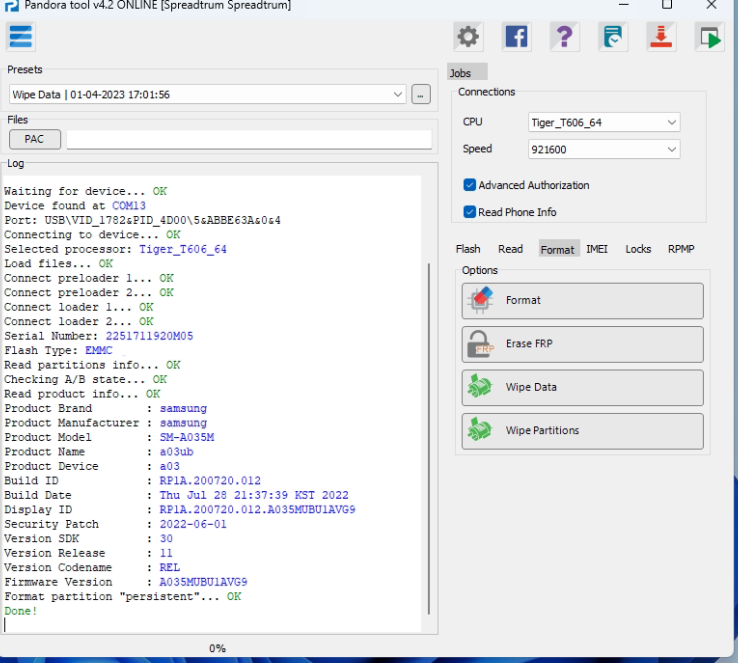This screenshot has width=738, height=663.
Task: Minimize the Pandora tool window
Action: 624,5
